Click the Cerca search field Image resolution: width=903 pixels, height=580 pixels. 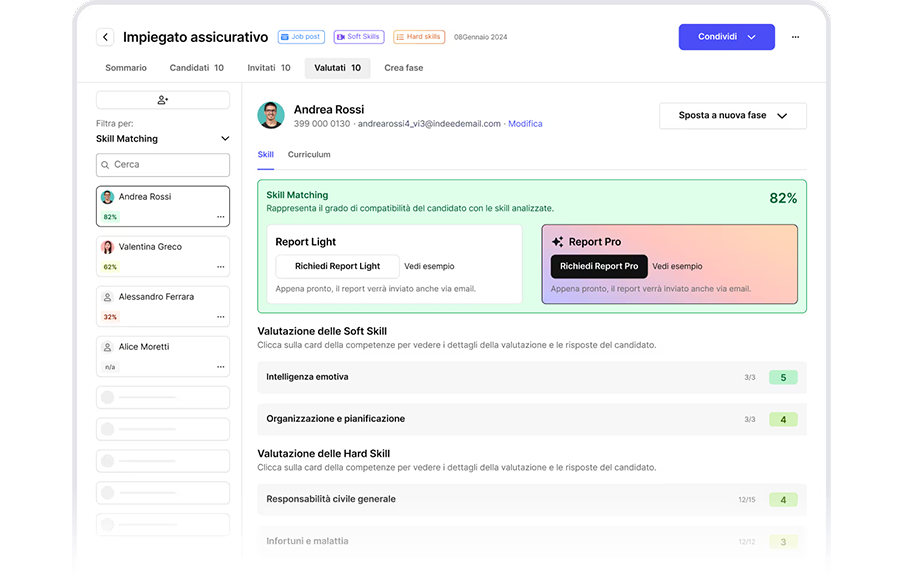point(163,165)
